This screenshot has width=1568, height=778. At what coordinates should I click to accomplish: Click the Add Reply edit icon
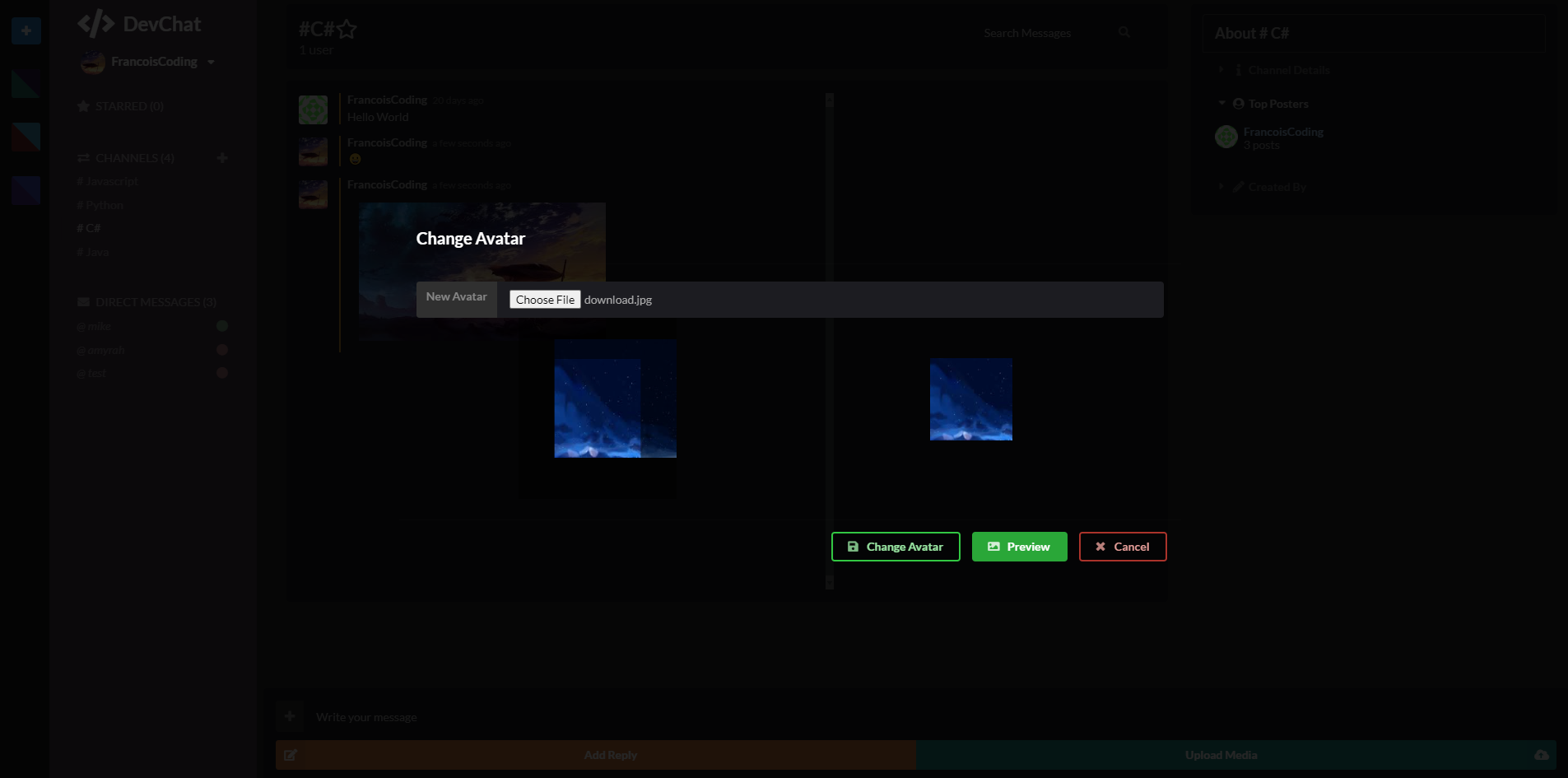tap(291, 755)
